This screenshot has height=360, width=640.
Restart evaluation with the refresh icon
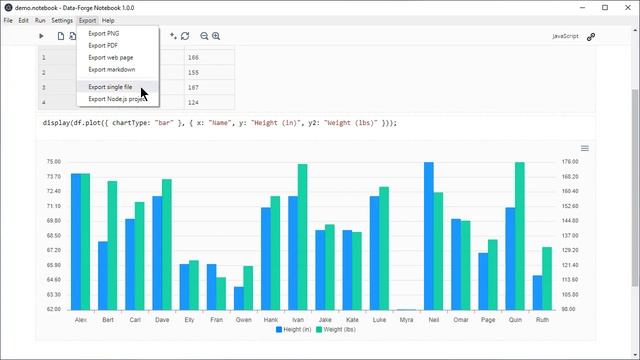(x=185, y=36)
